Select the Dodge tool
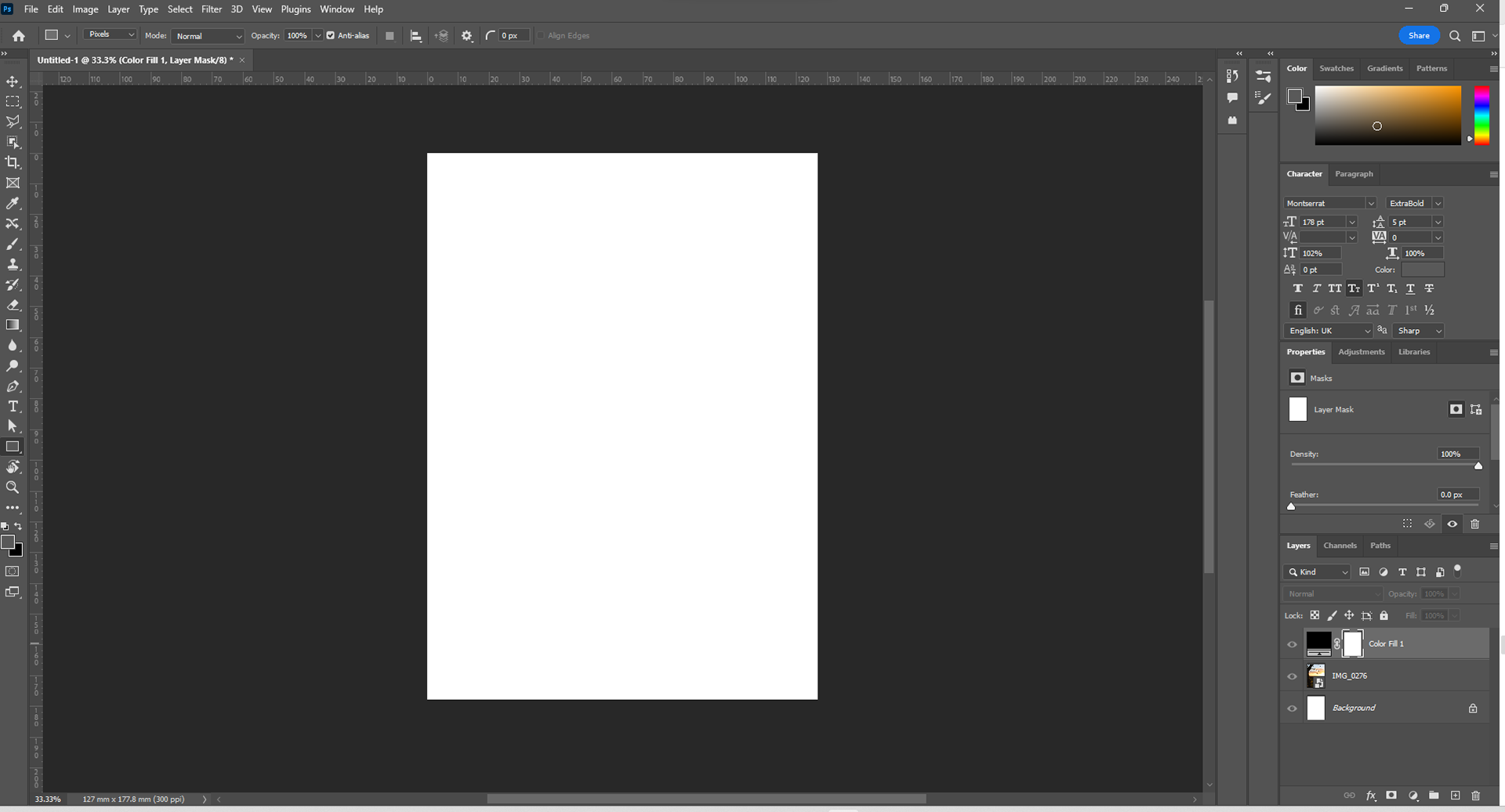 point(13,366)
